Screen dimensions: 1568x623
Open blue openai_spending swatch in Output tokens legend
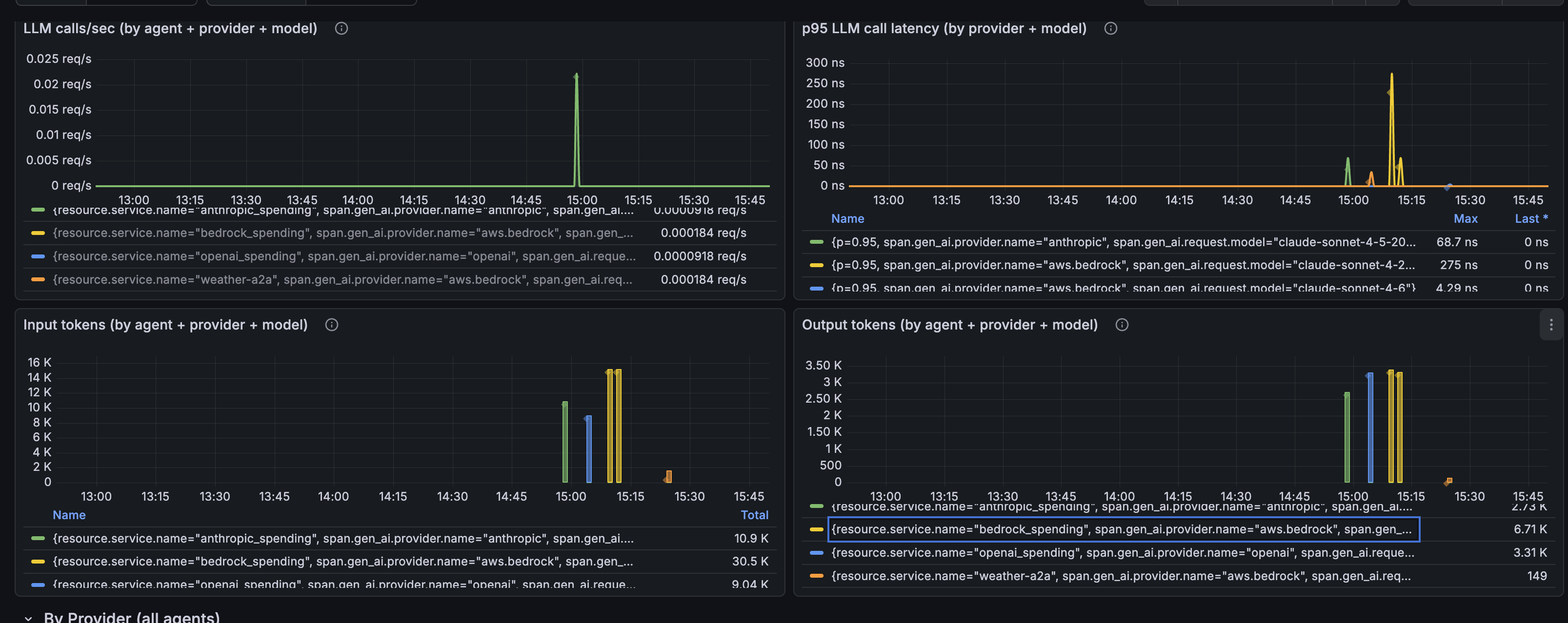817,553
